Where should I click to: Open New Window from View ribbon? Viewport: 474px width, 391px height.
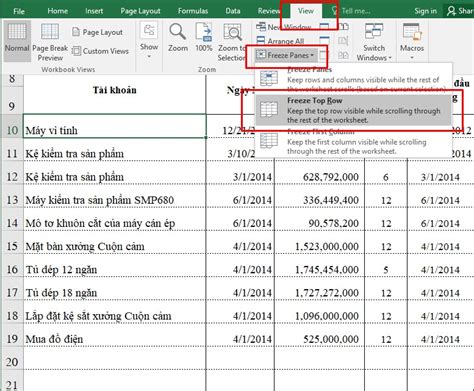pyautogui.click(x=284, y=27)
